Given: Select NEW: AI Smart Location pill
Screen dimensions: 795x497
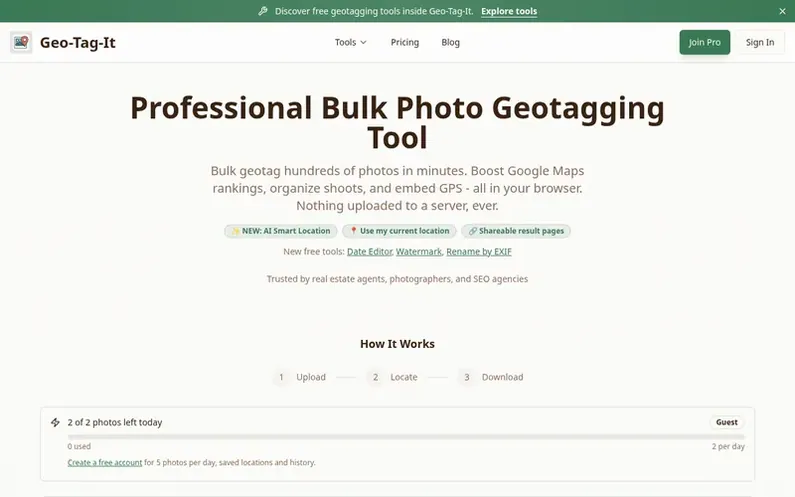Looking at the screenshot, I should 281,231.
